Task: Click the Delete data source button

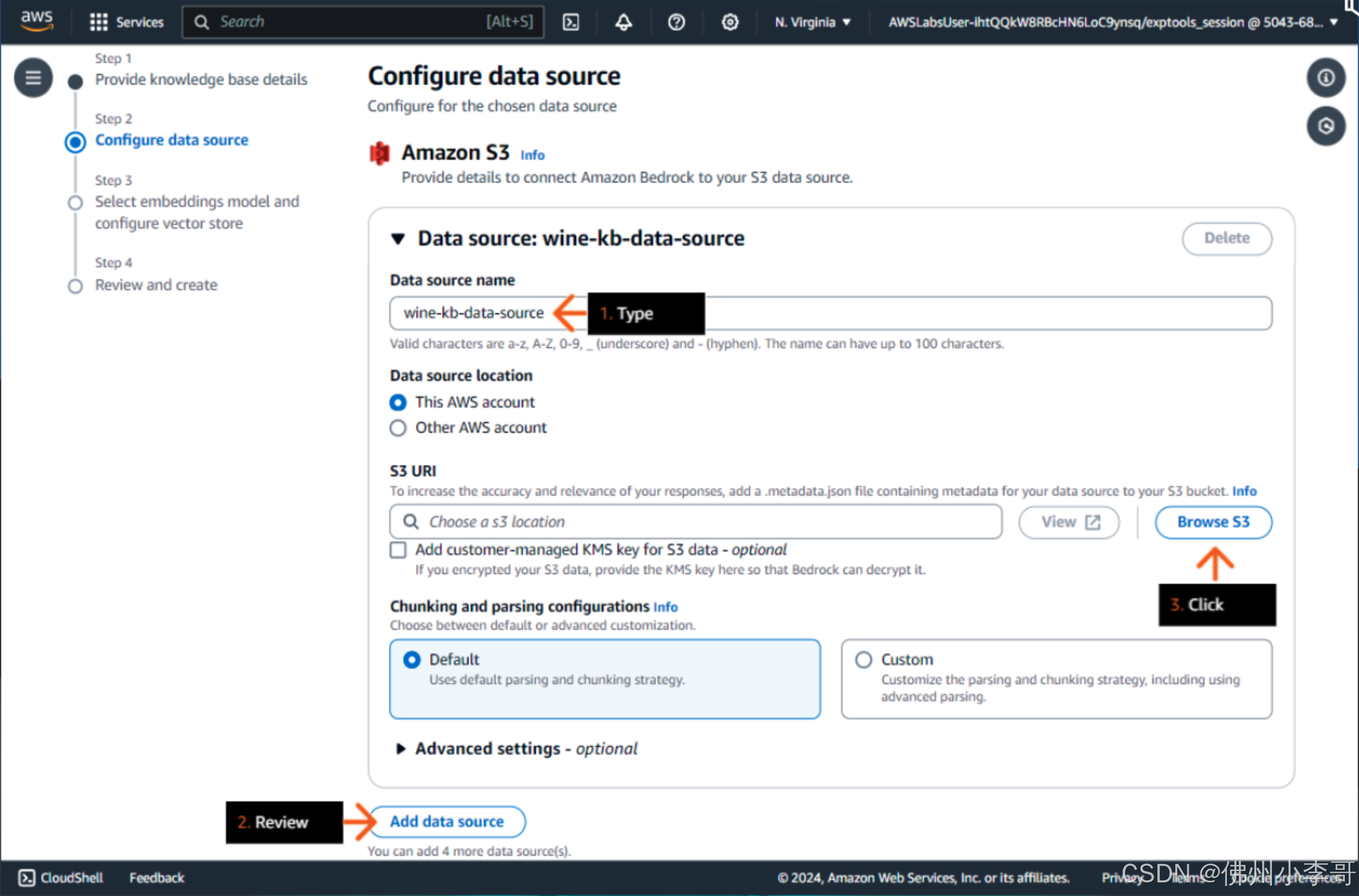Action: [1226, 238]
